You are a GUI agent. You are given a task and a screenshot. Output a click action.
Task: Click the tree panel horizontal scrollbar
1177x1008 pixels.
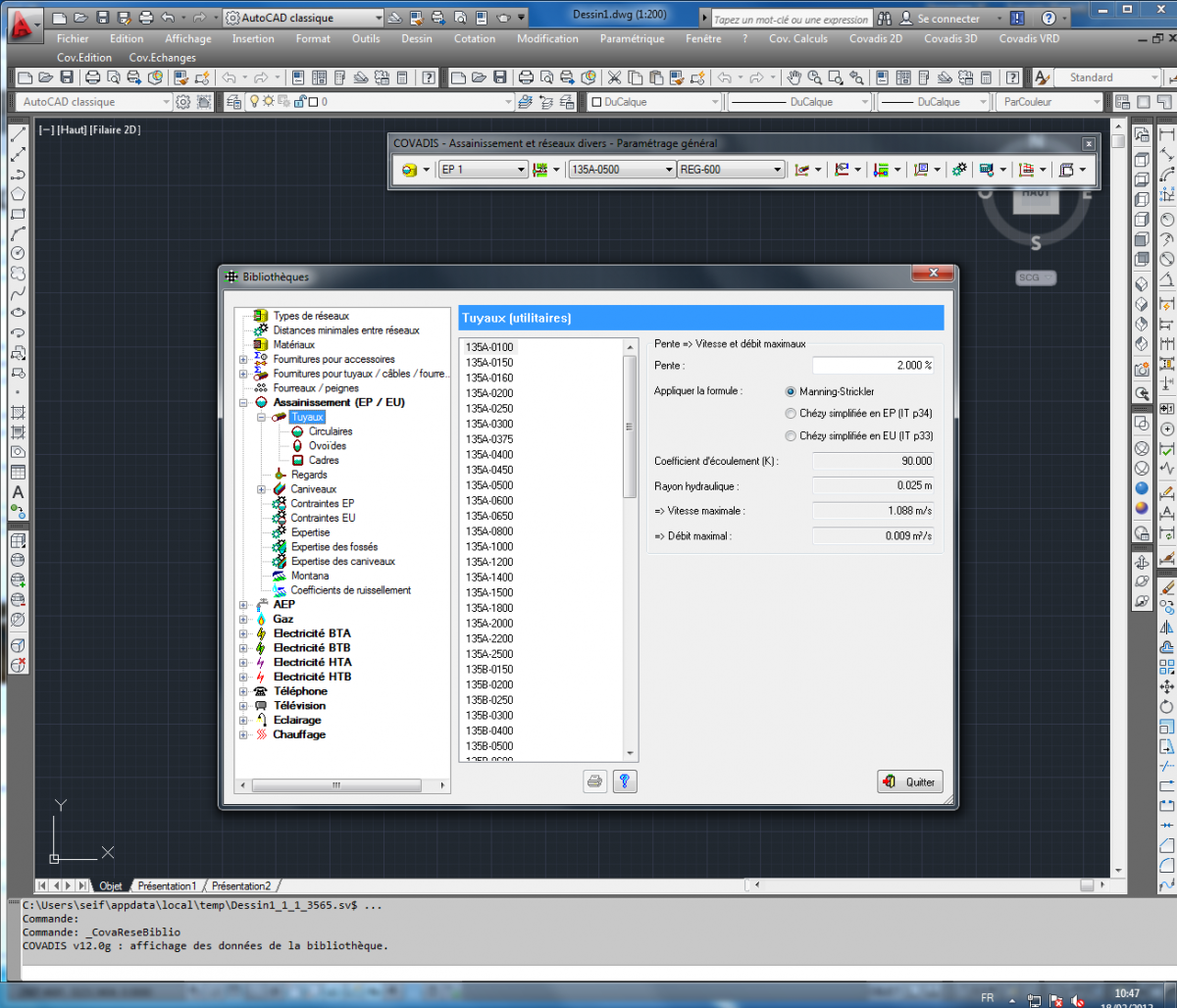(x=342, y=785)
